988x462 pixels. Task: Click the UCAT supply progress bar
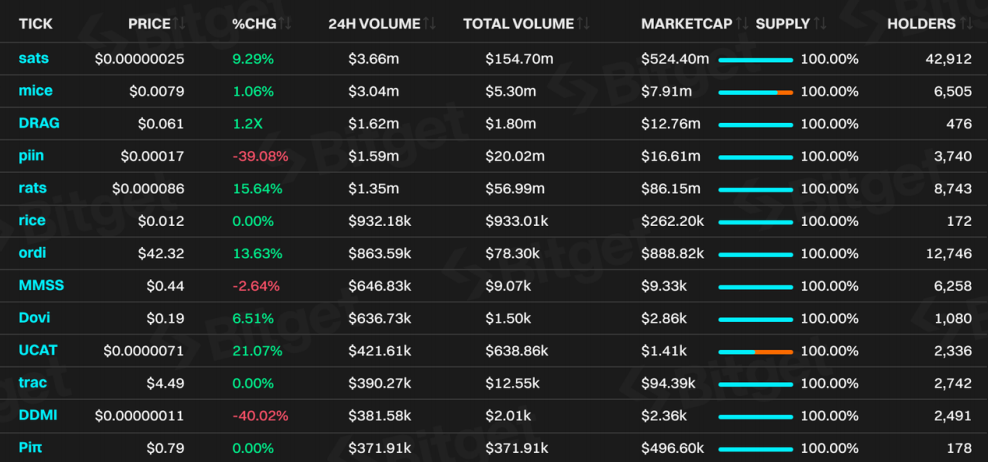(x=755, y=351)
